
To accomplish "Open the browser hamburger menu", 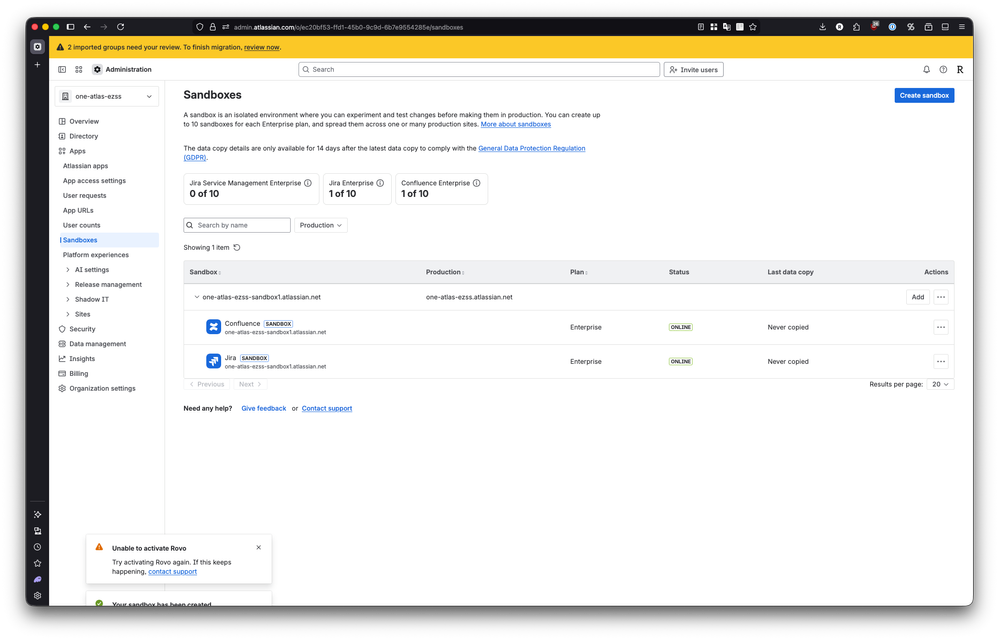I will pos(962,27).
